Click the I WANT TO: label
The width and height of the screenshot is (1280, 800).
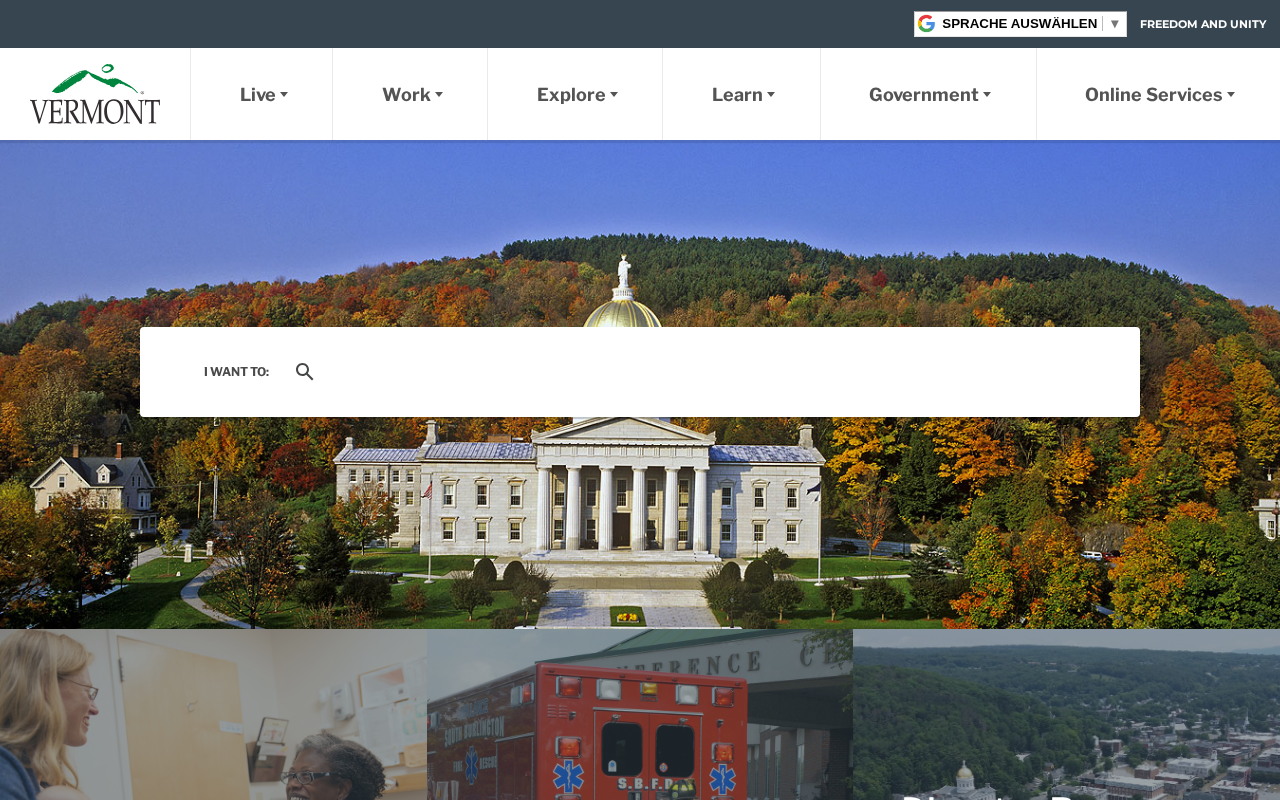pyautogui.click(x=236, y=372)
